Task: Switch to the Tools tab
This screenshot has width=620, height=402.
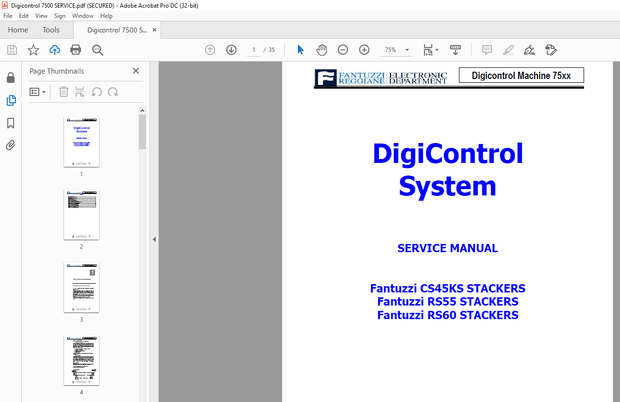Action: point(50,30)
